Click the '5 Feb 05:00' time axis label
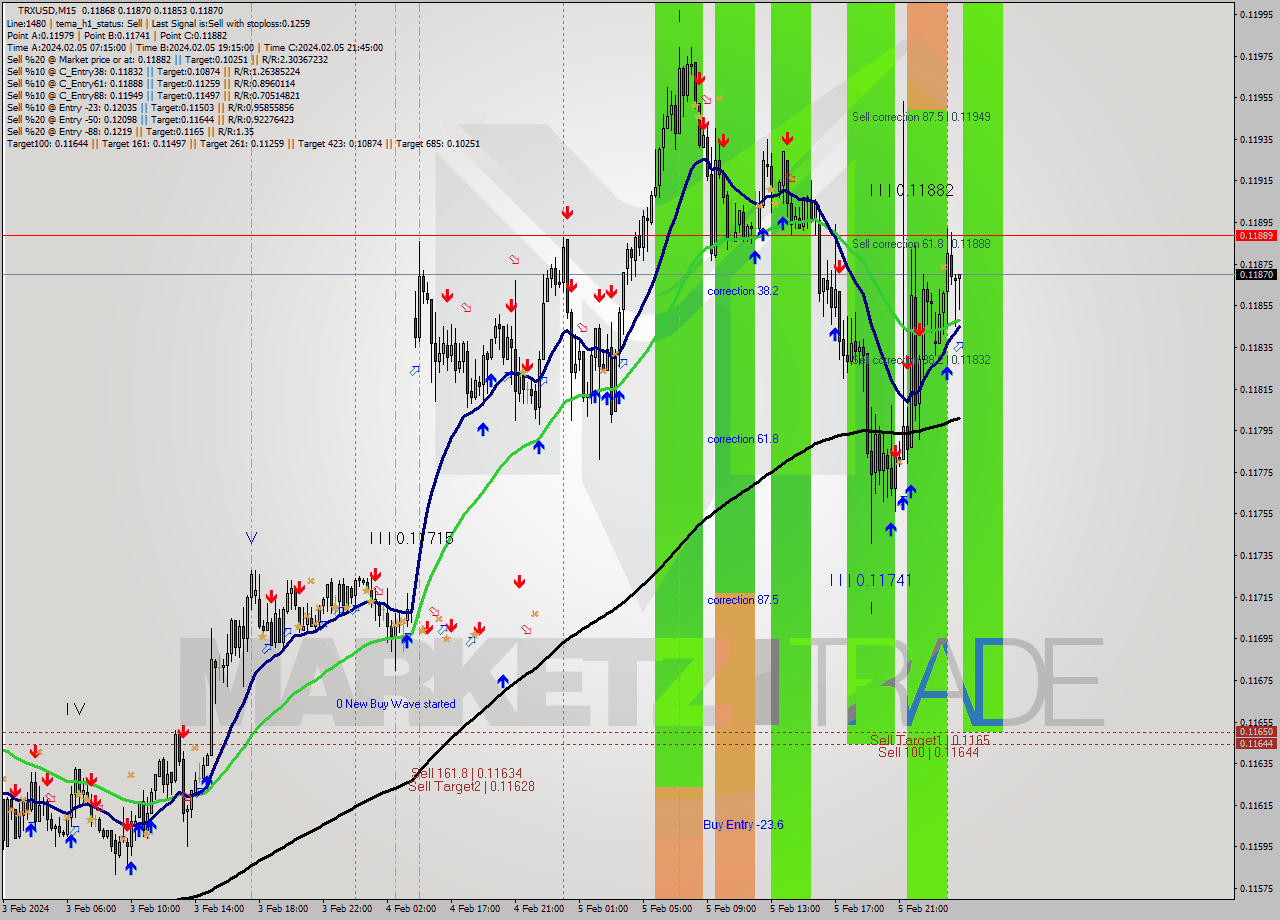1280x920 pixels. pyautogui.click(x=667, y=909)
